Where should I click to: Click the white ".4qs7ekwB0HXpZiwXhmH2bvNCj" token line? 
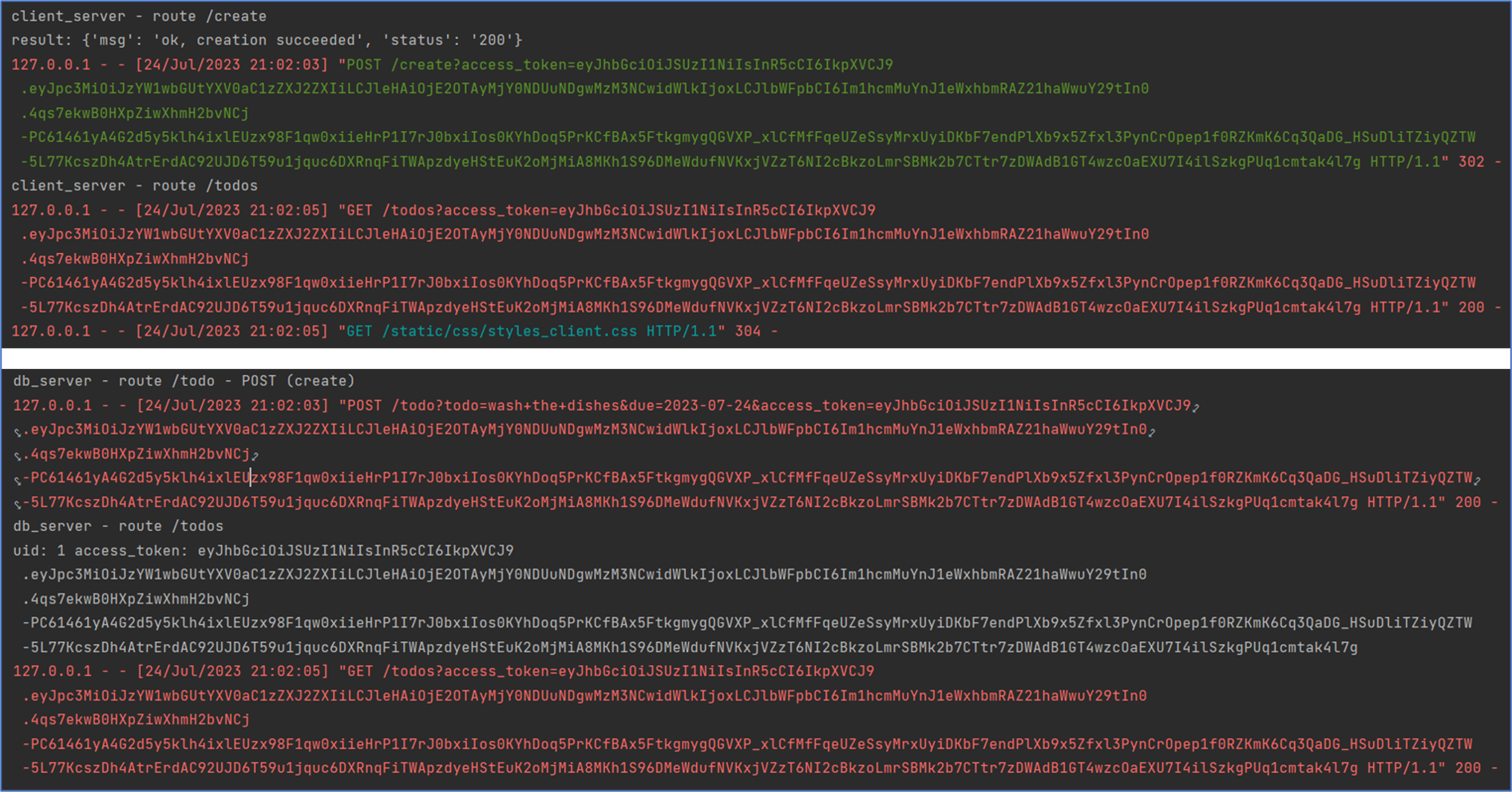point(136,599)
